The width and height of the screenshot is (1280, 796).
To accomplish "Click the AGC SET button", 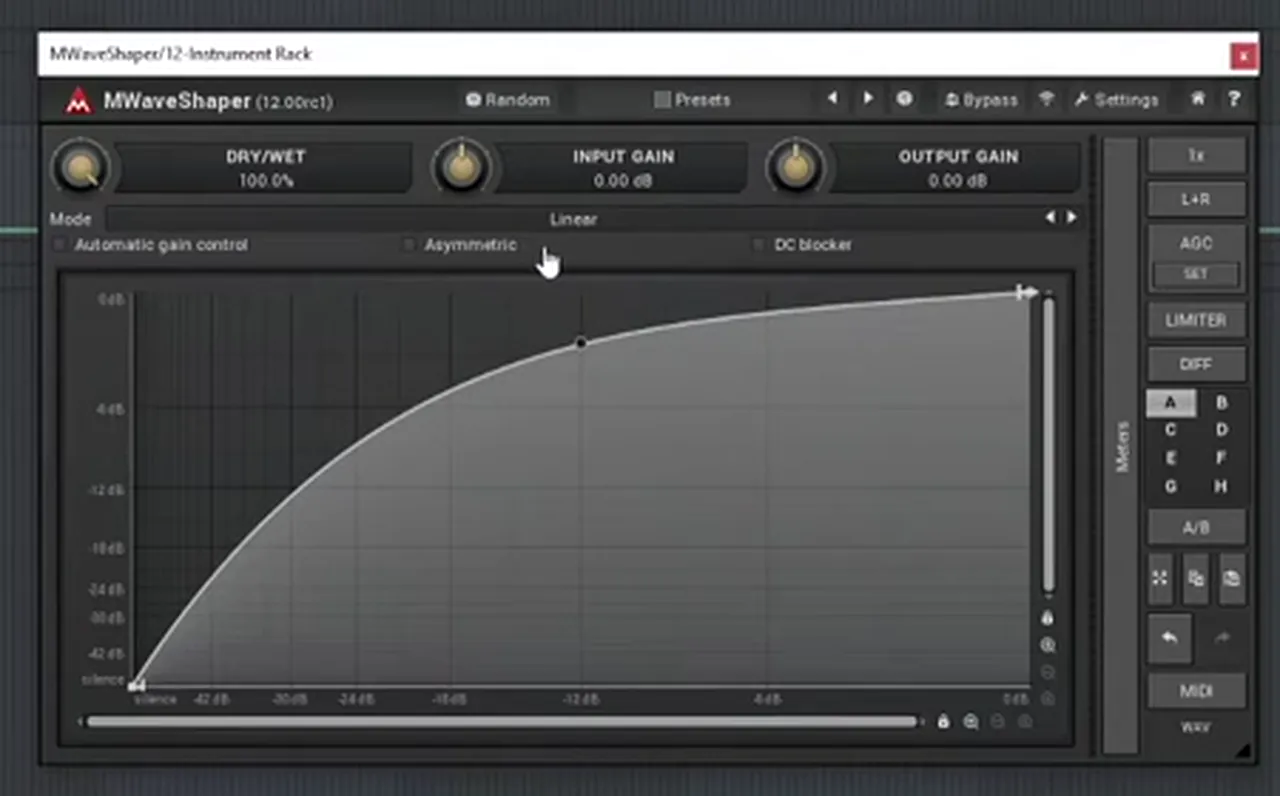I will 1197,274.
